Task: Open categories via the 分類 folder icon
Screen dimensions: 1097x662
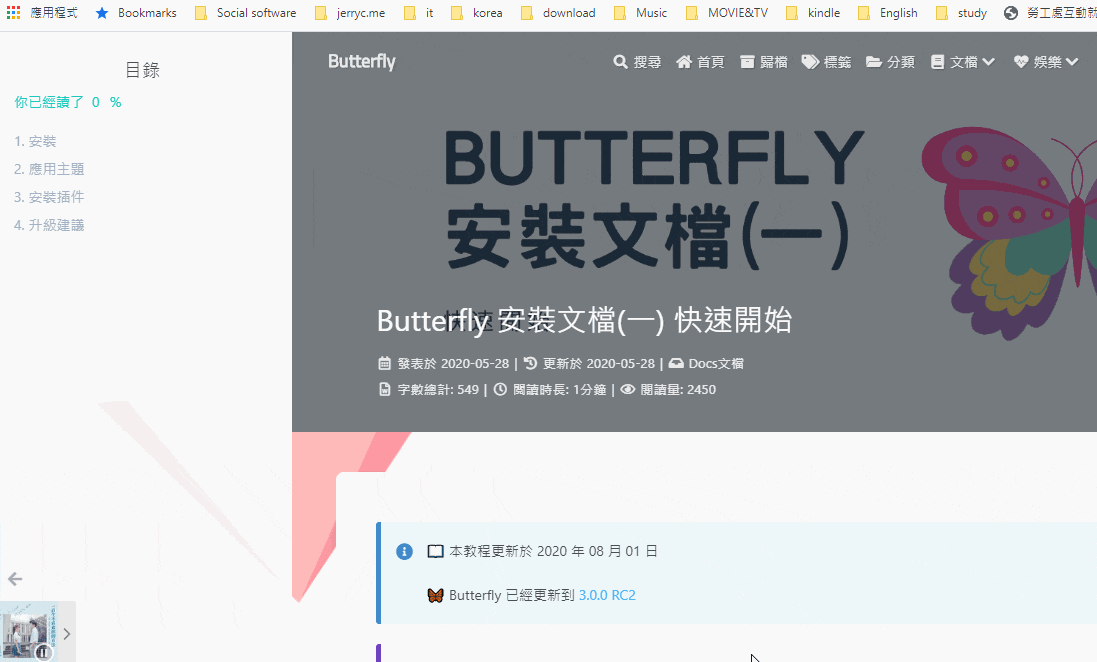Action: coord(874,62)
